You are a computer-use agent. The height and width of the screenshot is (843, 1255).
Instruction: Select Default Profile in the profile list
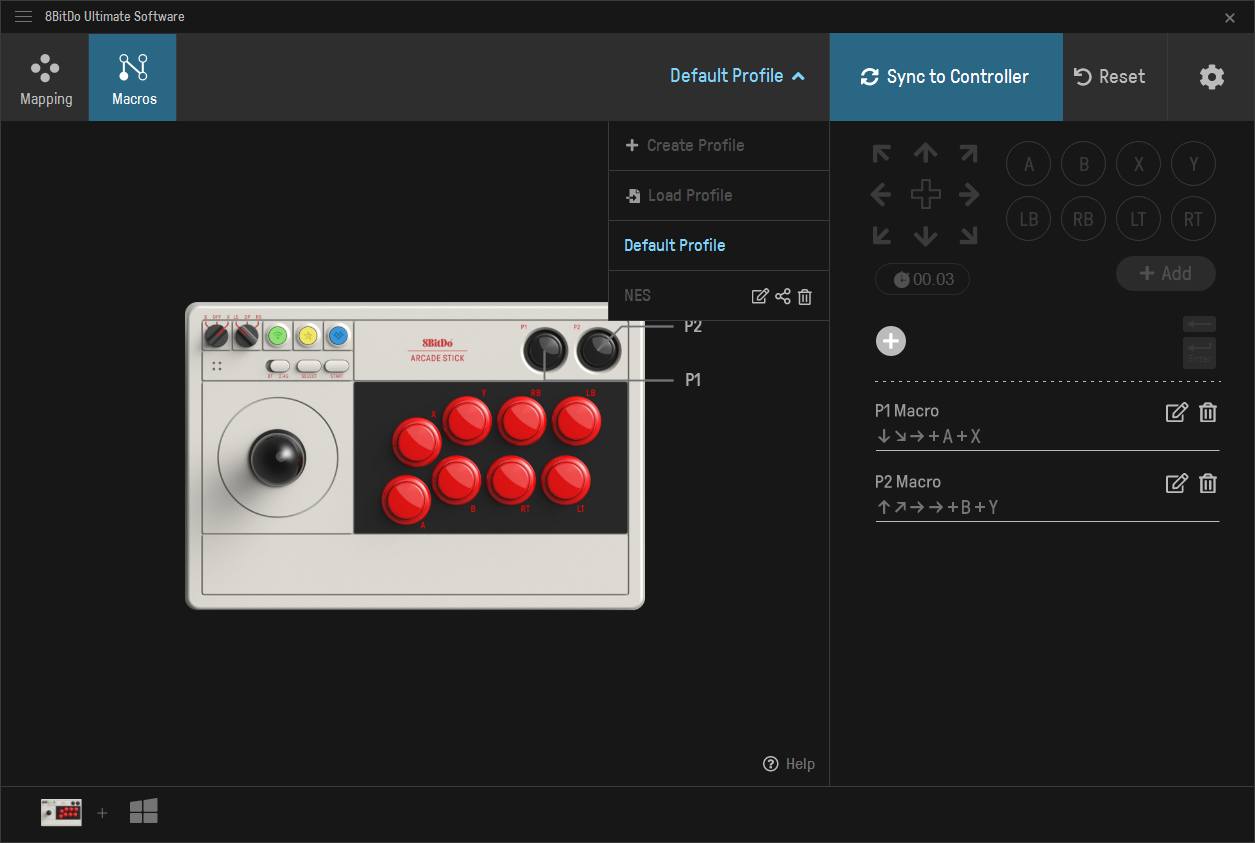coord(719,246)
